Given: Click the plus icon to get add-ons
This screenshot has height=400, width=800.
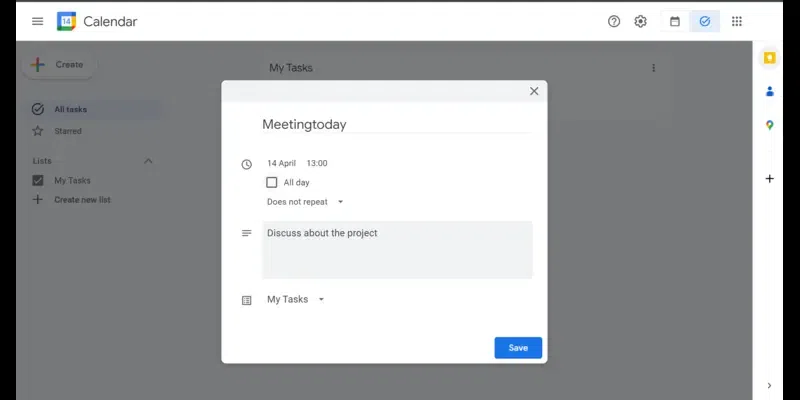Looking at the screenshot, I should pyautogui.click(x=769, y=179).
